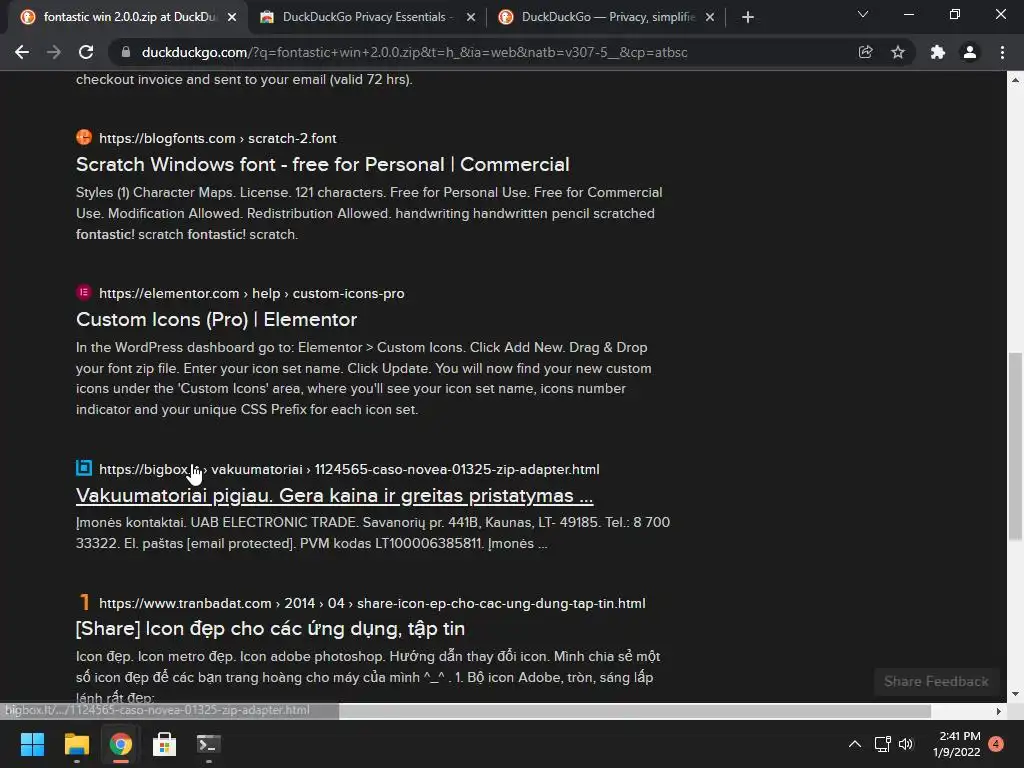Open elementor.com custom-icons-pro URL
Screen dimensions: 1024x768
pyautogui.click(x=251, y=294)
